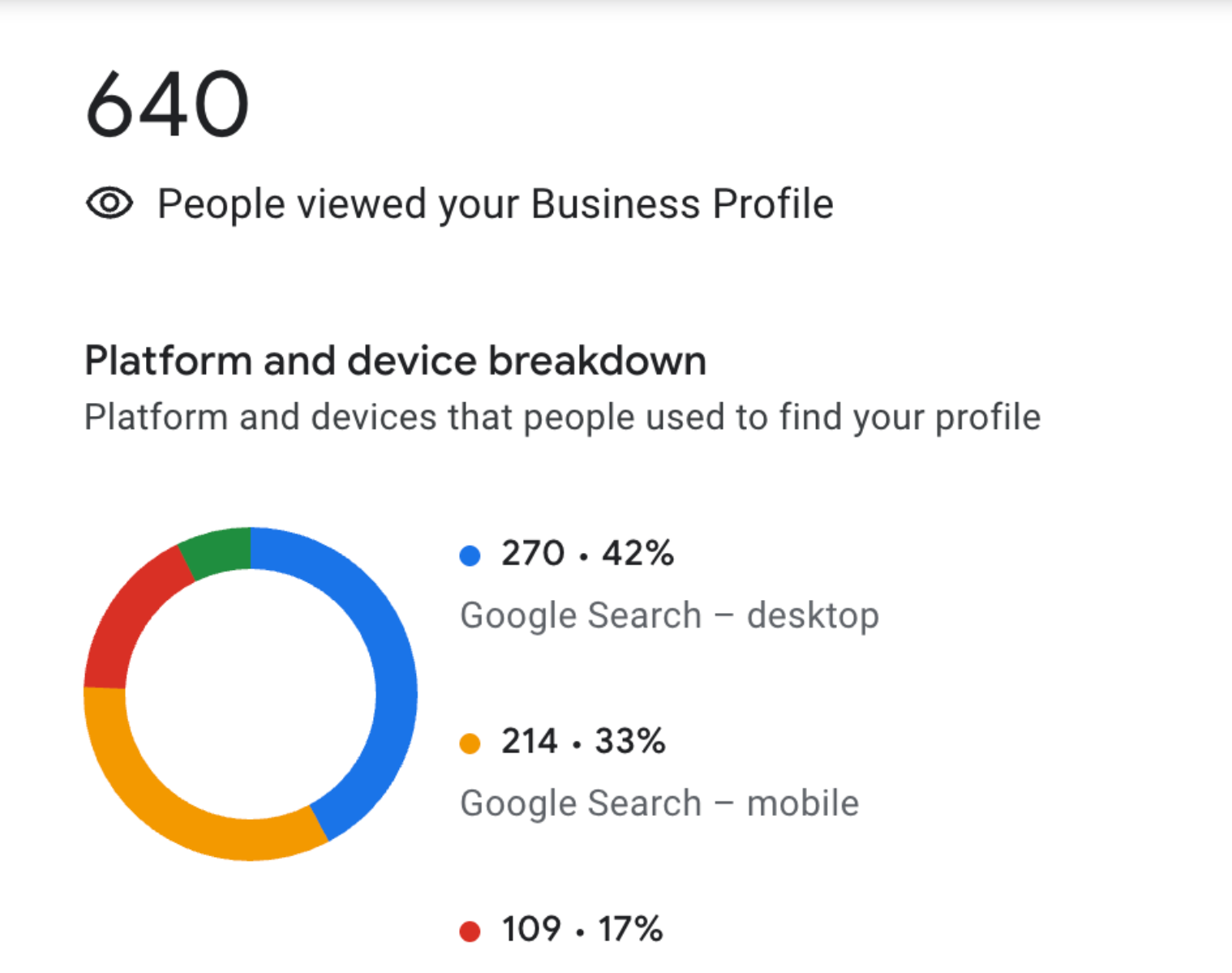Viewport: 1232px width, 973px height.
Task: Open the 'Google Search – desktop' legend label
Action: pos(669,615)
